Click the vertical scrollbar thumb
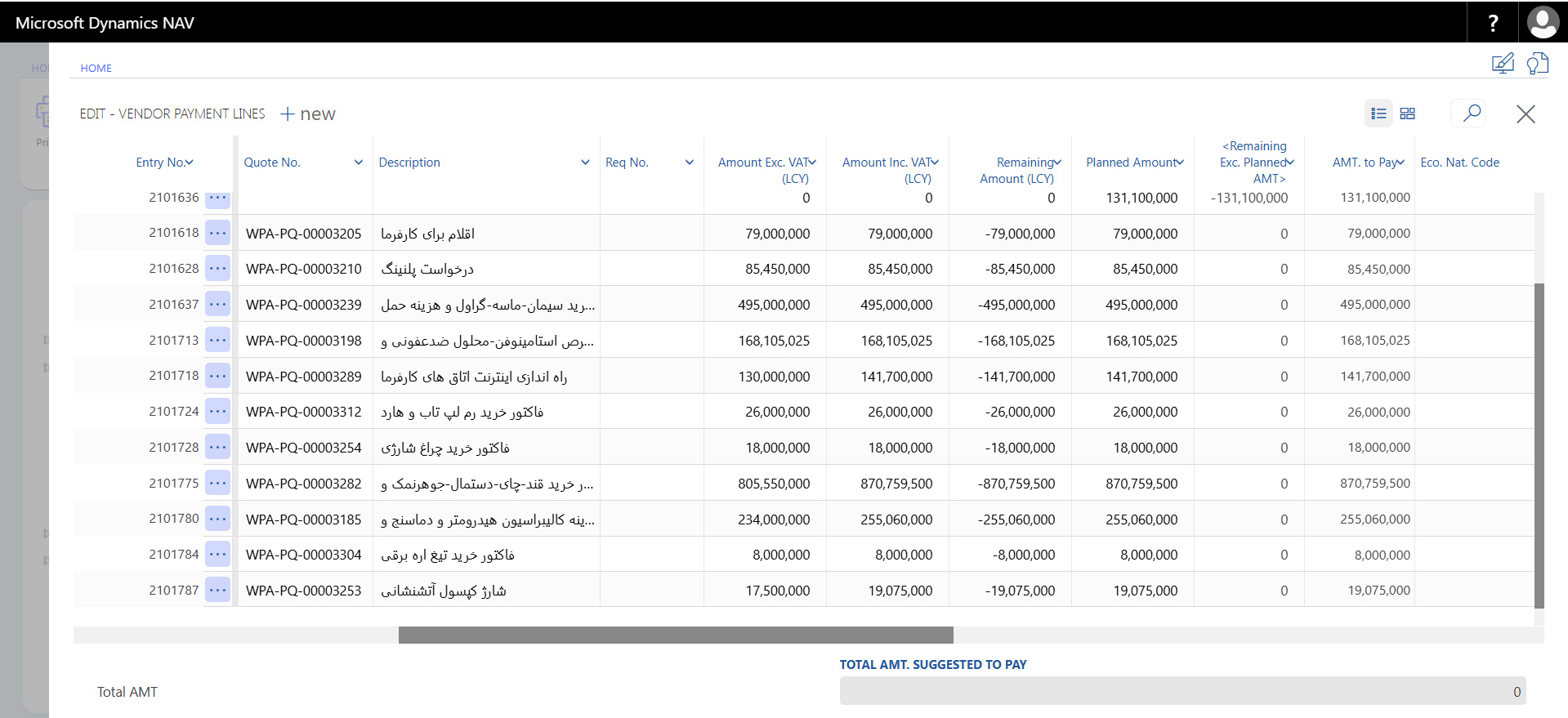Viewport: 1568px width, 718px height. click(x=1539, y=446)
